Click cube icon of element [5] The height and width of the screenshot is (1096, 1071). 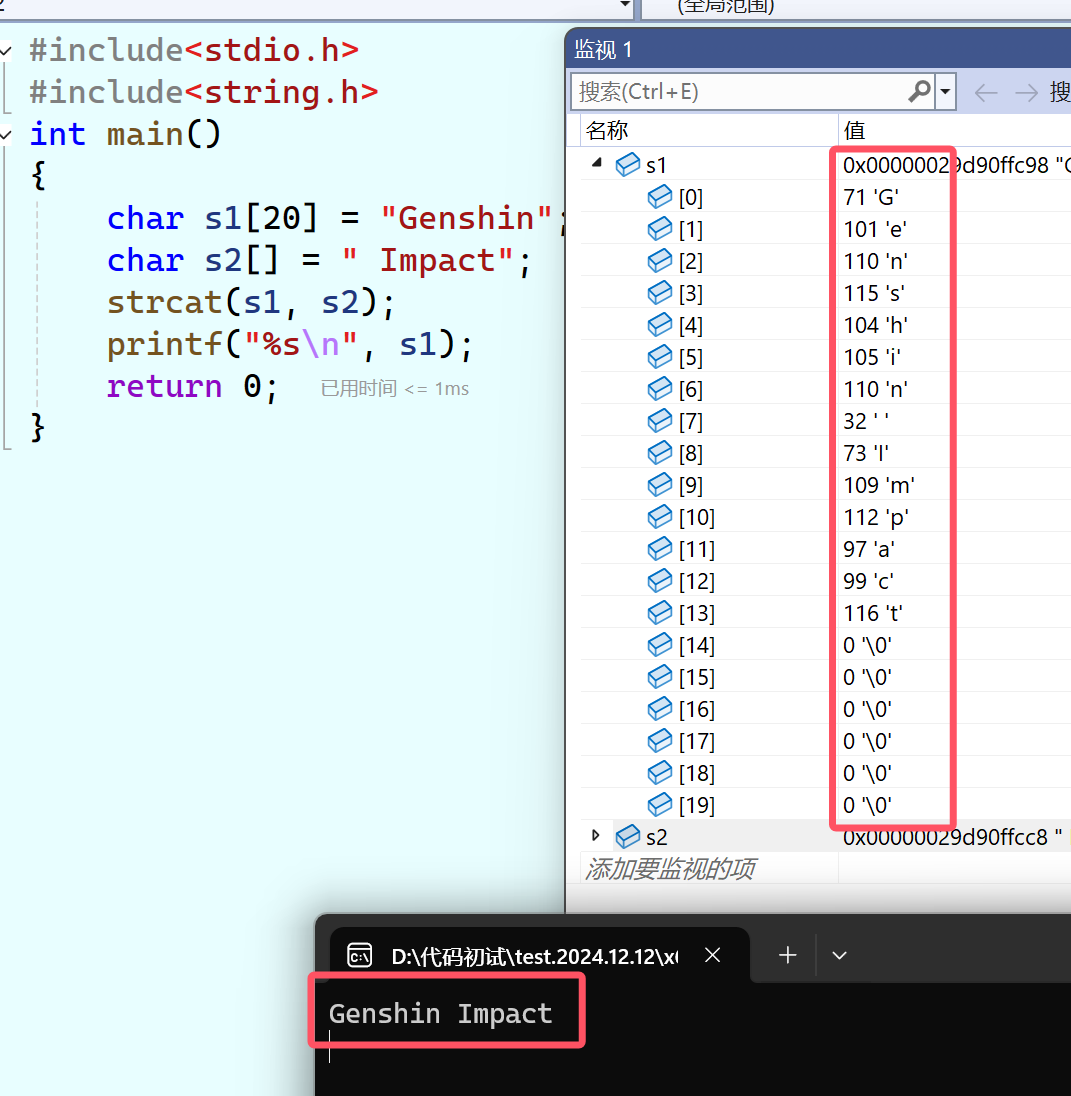pyautogui.click(x=660, y=357)
